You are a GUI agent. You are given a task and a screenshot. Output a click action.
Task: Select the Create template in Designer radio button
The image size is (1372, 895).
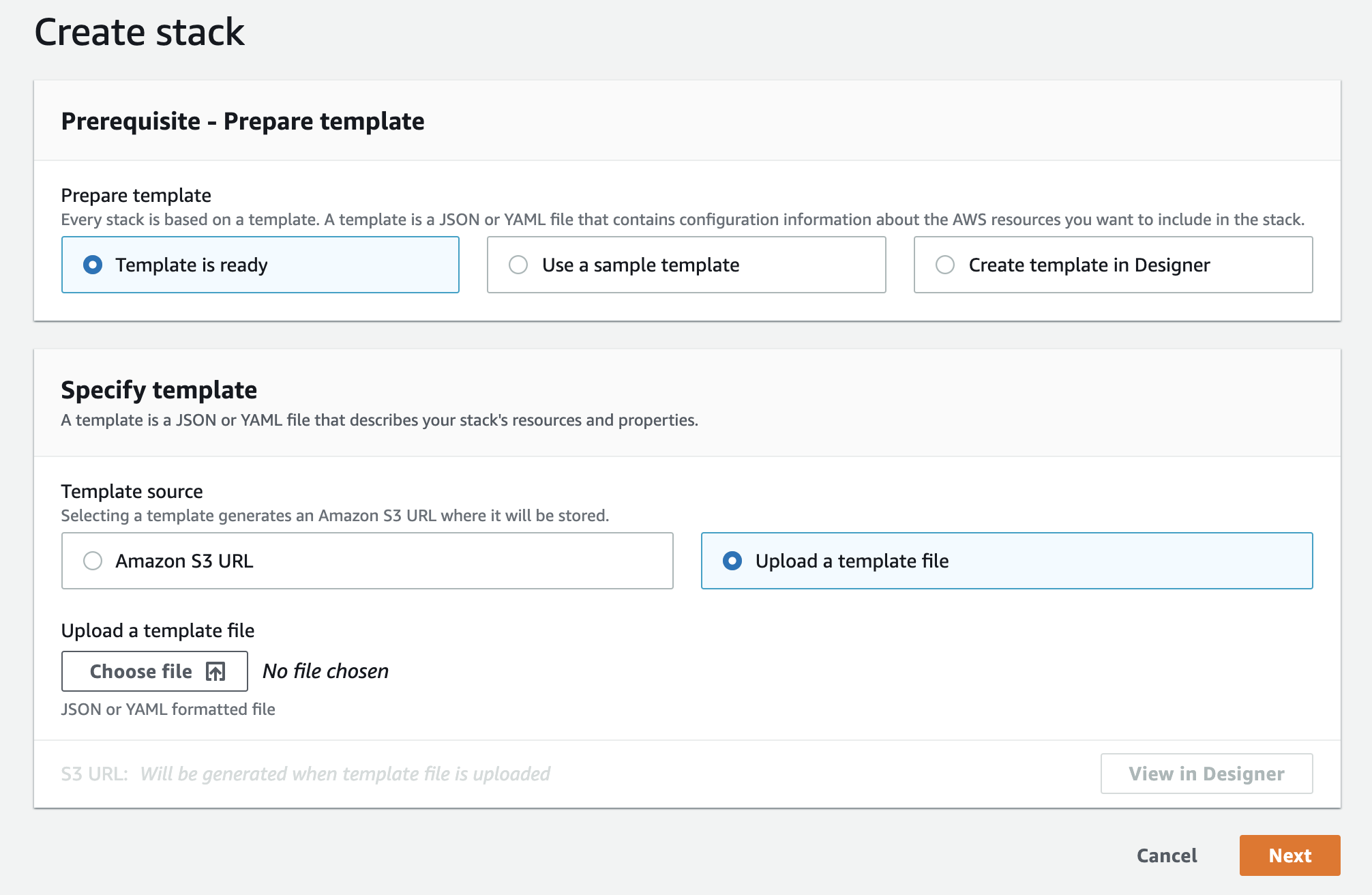click(x=945, y=265)
